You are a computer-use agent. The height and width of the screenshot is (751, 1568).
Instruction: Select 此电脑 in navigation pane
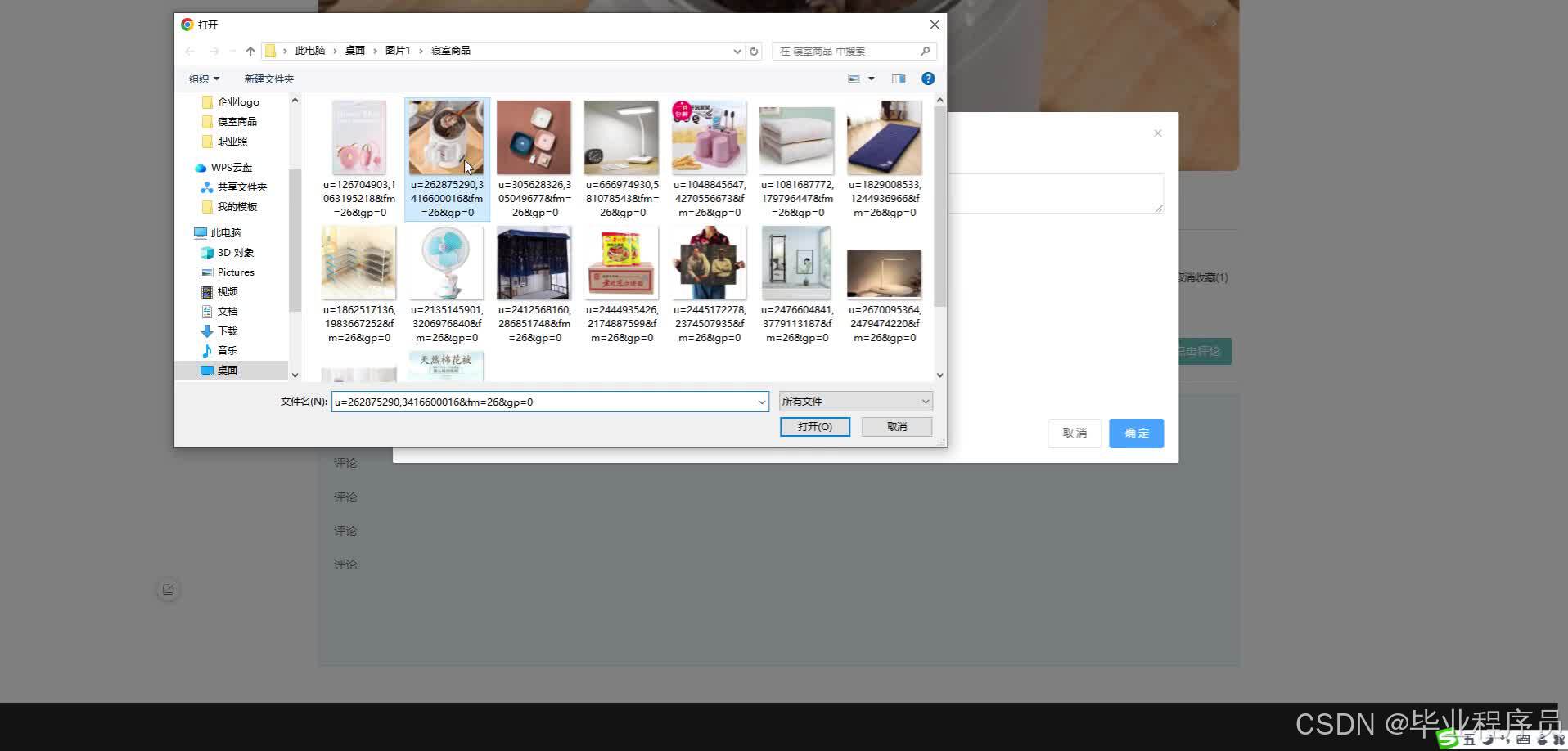coord(217,233)
